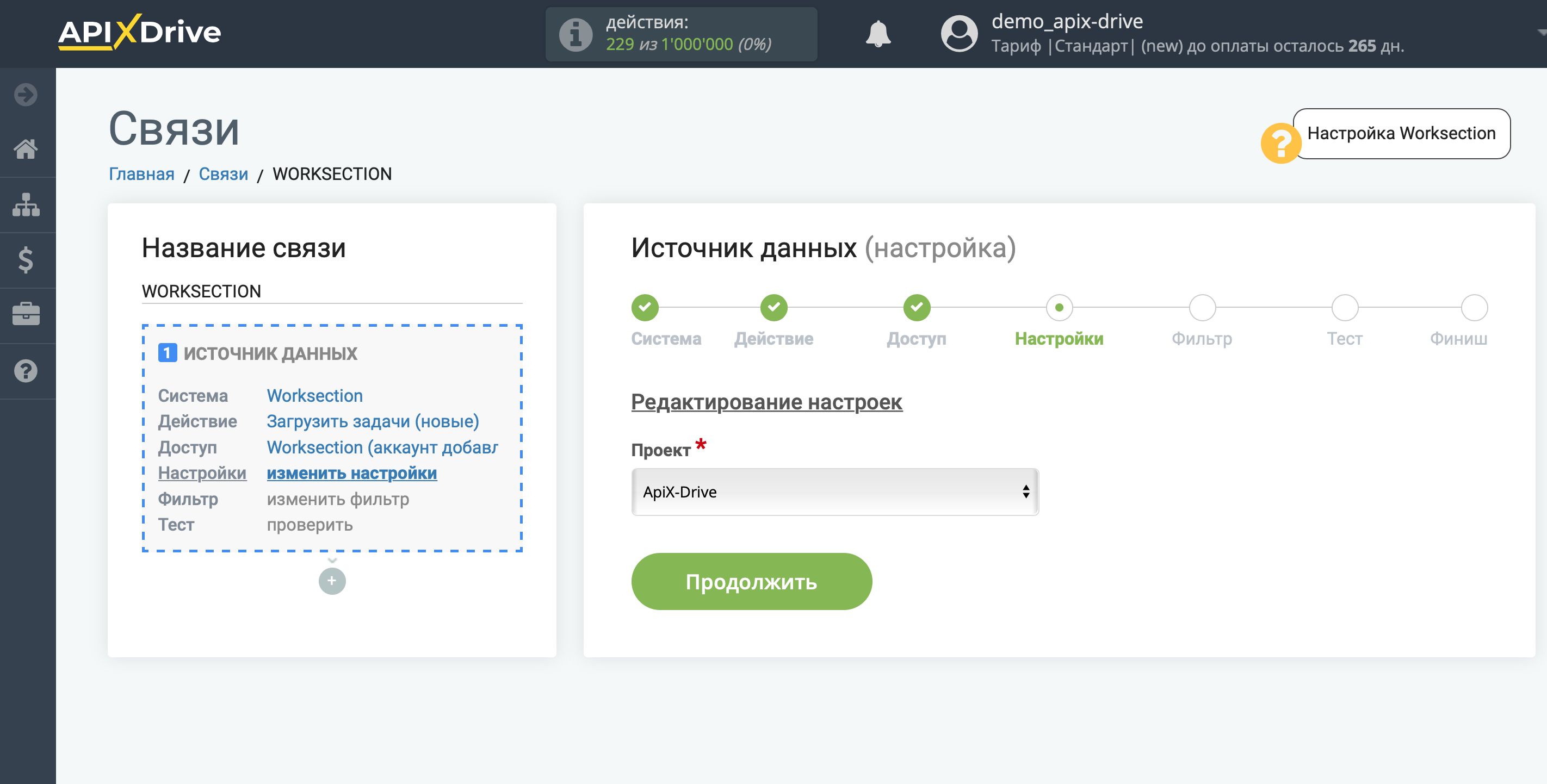
Task: Click the ИСТОЧНИК ДАННЫХ block header
Action: 270,353
